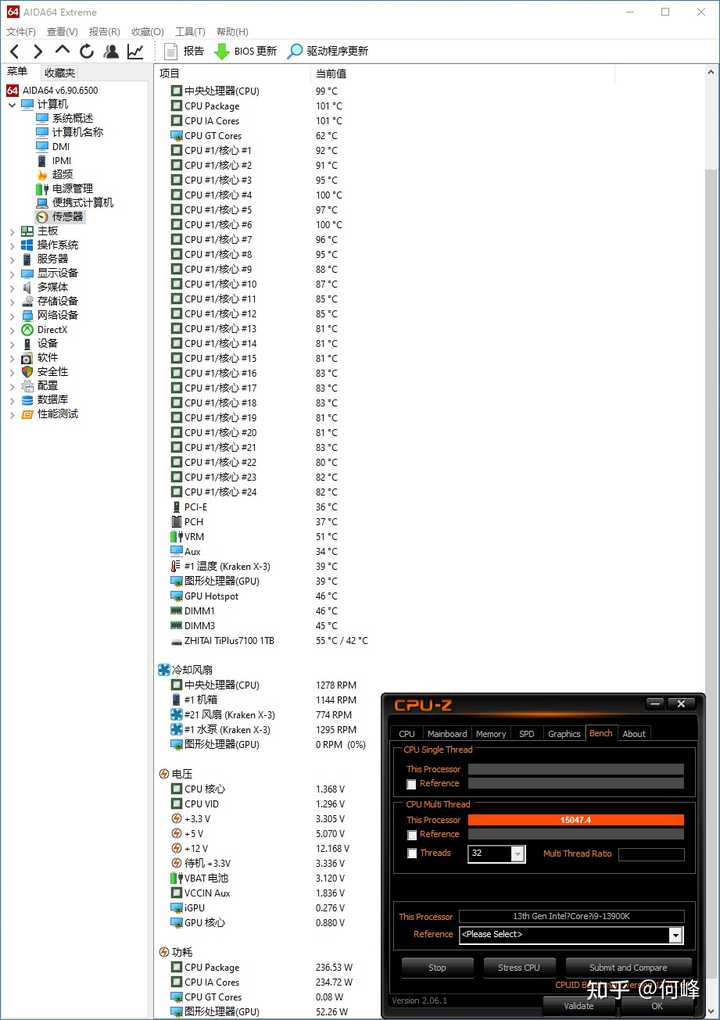Select the 计算机名称 tree item
720x1020 pixels.
[70, 132]
